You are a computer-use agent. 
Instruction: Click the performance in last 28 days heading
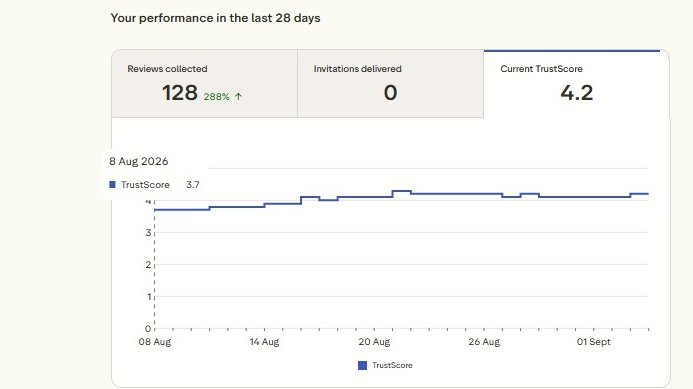(x=215, y=18)
